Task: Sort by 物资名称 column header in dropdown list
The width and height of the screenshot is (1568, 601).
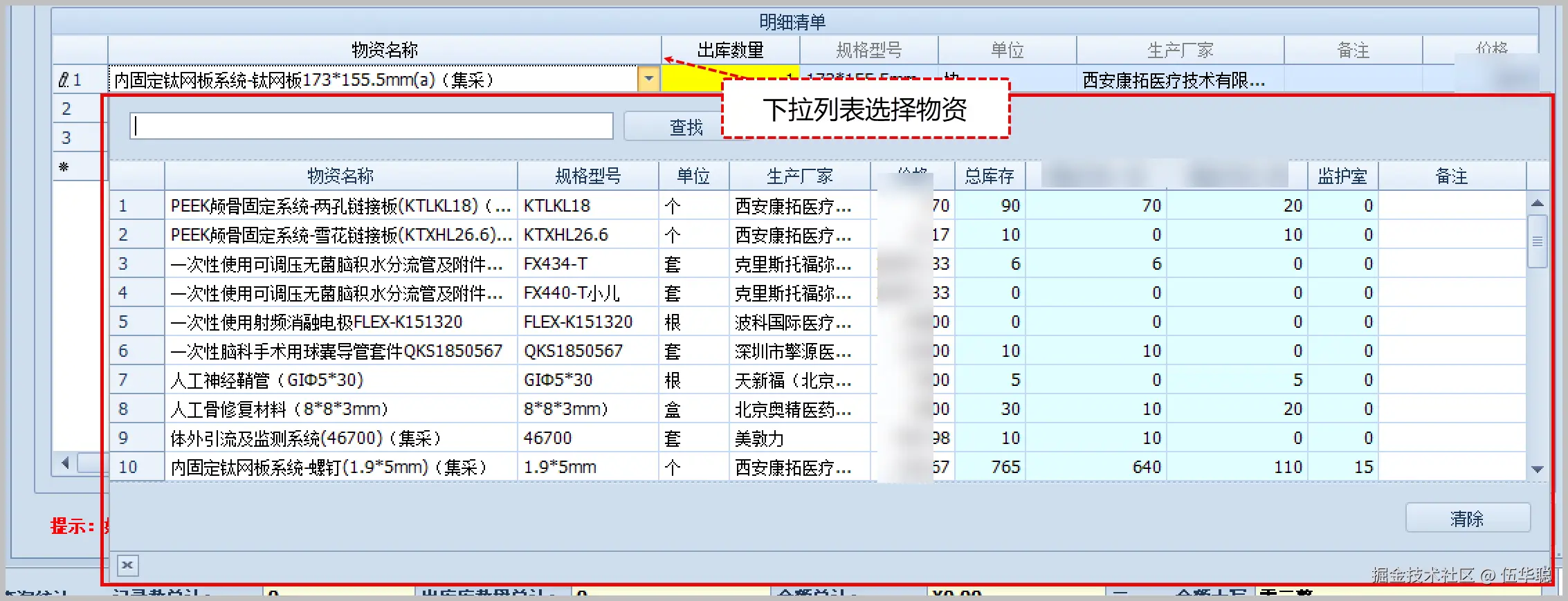Action: click(340, 176)
